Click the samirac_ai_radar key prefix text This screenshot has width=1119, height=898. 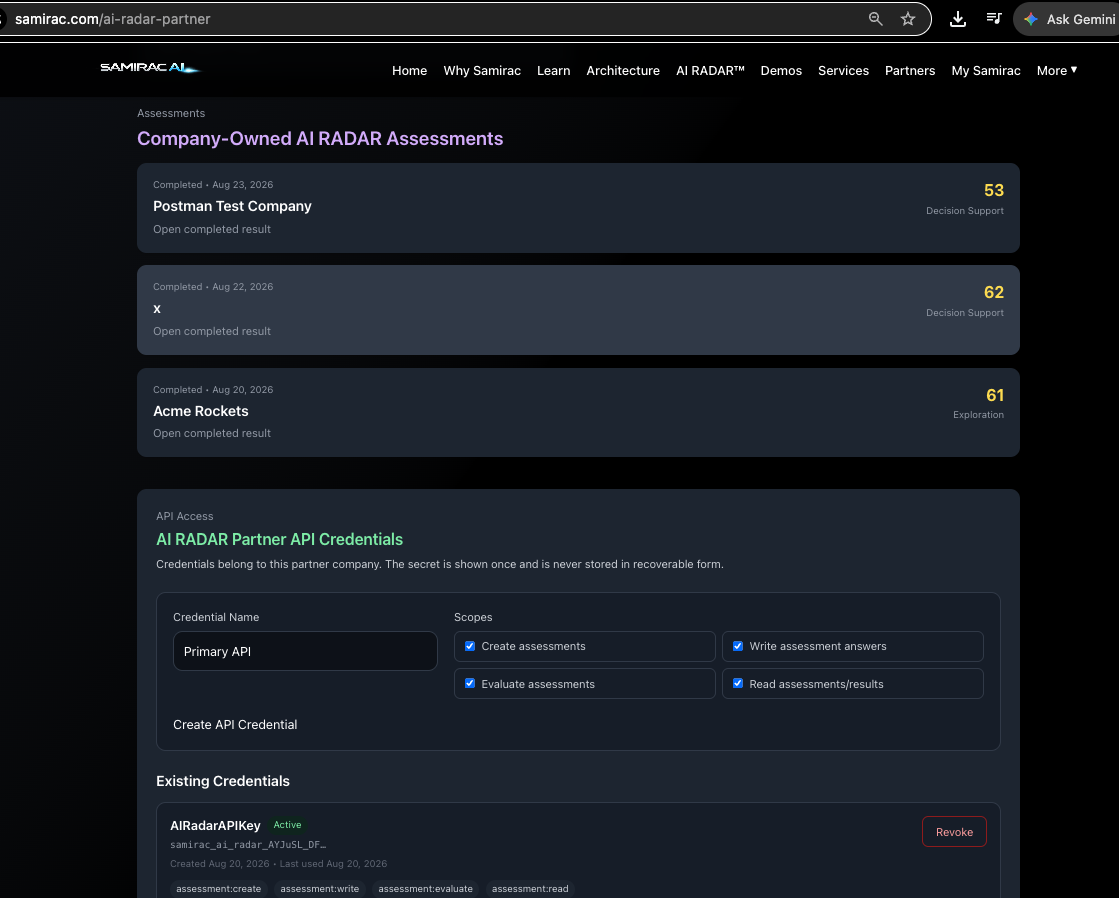[x=248, y=844]
